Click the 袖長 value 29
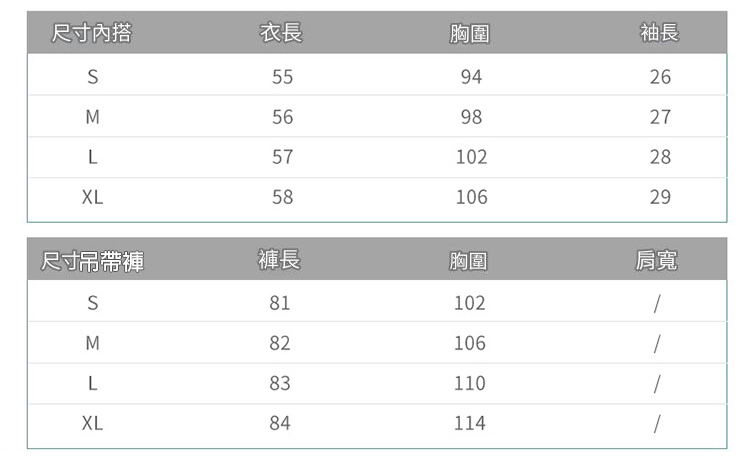 (660, 197)
